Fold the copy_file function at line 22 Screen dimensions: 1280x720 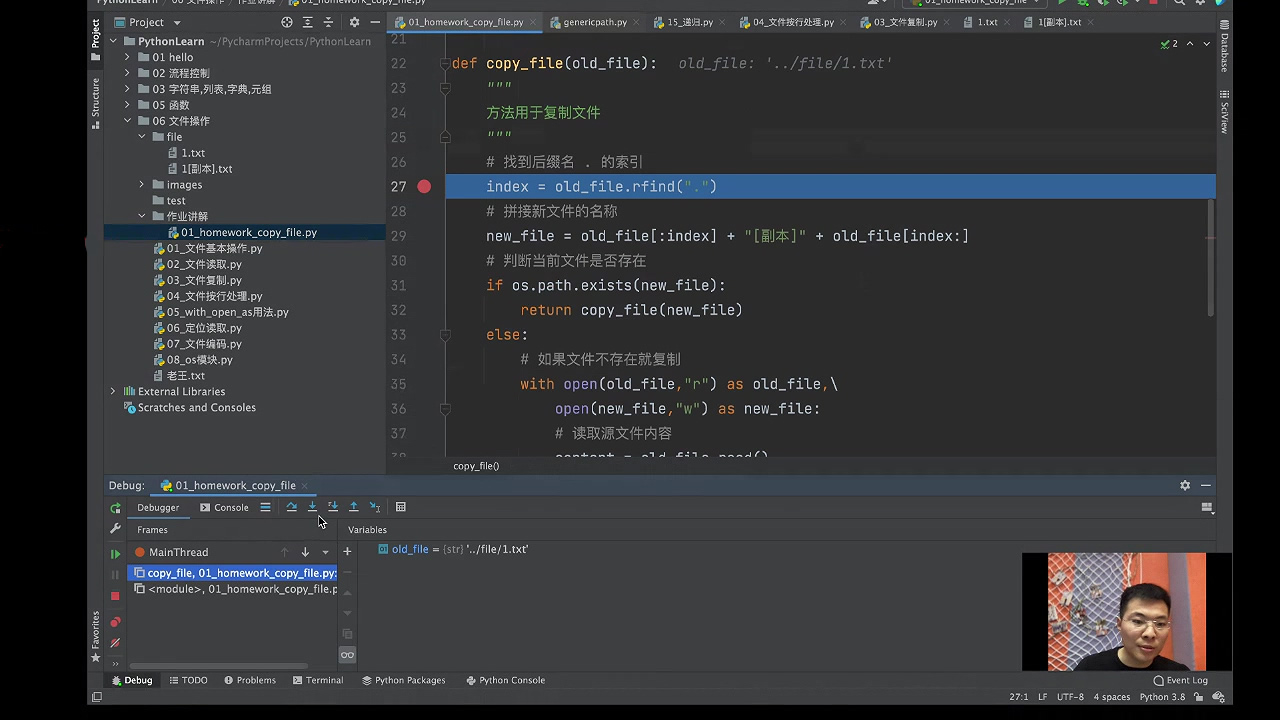445,63
